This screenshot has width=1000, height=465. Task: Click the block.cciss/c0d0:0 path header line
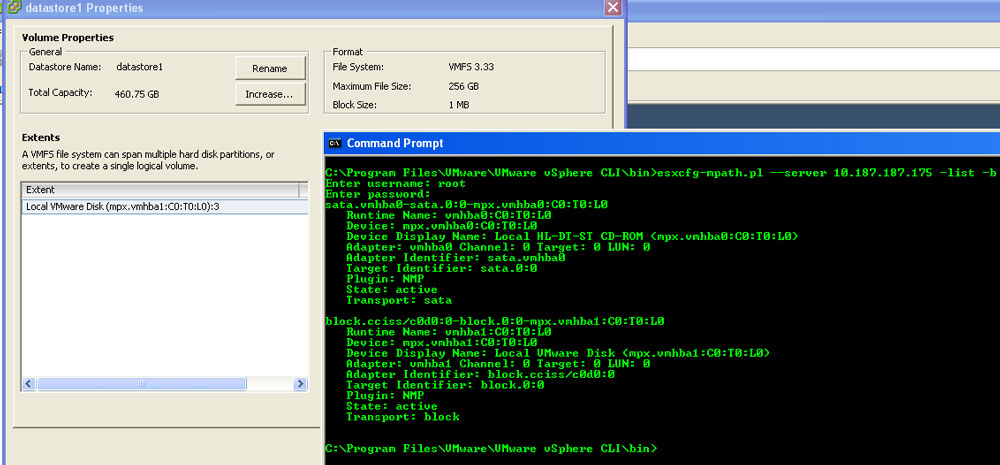494,321
